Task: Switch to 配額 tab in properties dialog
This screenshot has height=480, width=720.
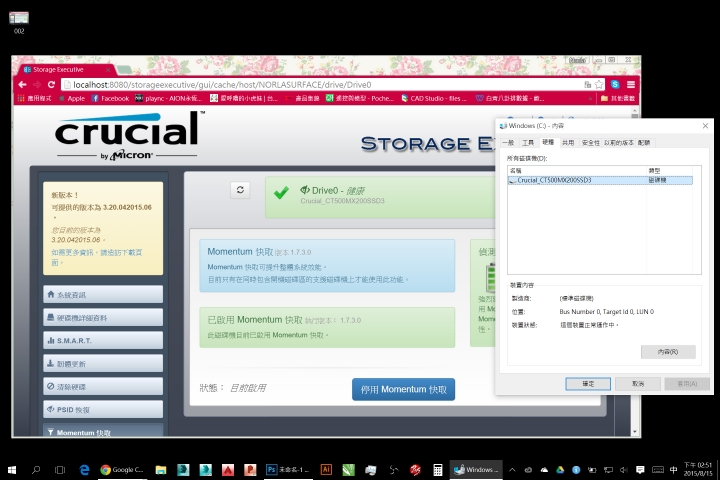Action: click(644, 143)
